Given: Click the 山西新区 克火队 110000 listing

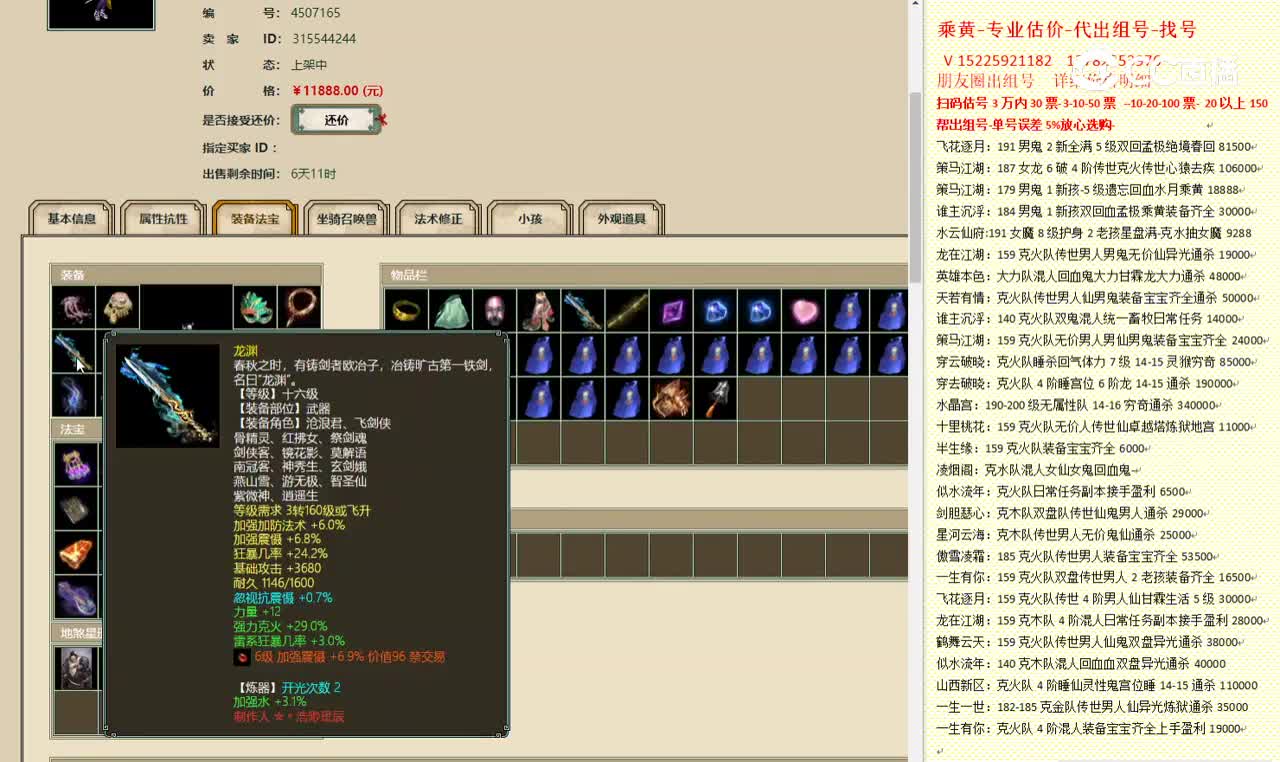Looking at the screenshot, I should [1097, 685].
